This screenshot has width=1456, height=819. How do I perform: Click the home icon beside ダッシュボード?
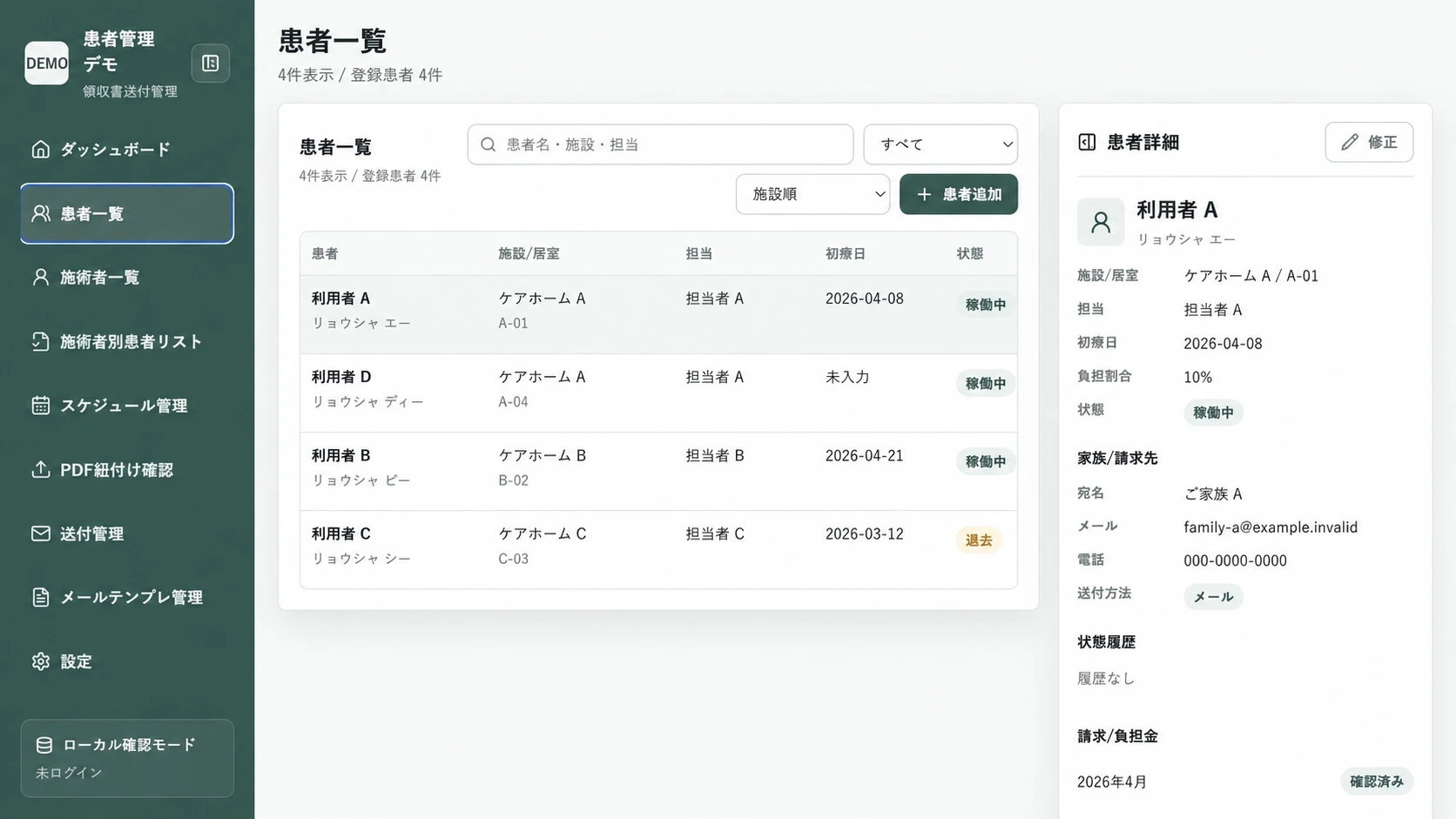click(41, 149)
